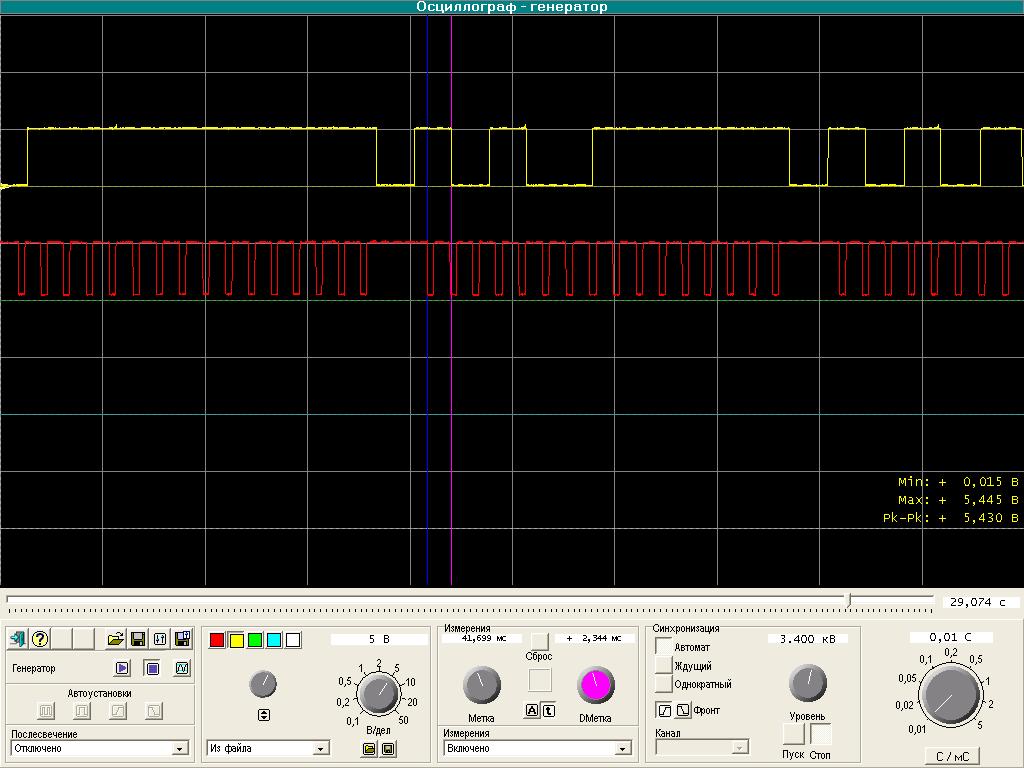1024x768 pixels.
Task: Click the timeline position slider handle
Action: [850, 600]
